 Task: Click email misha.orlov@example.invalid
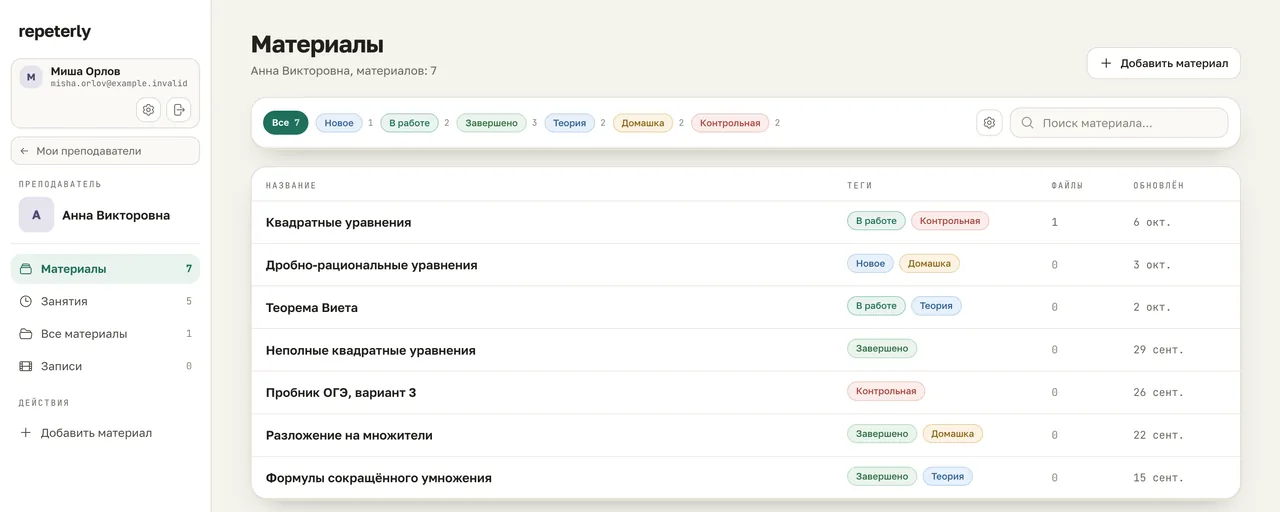[x=119, y=84]
